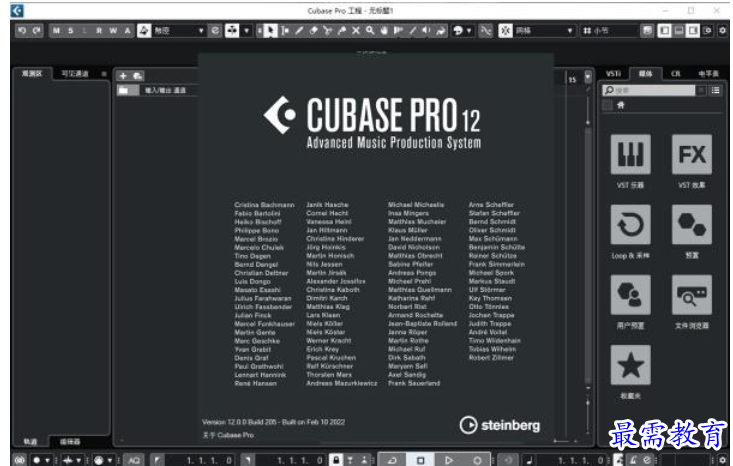Toggle the Snap on/off button

(x=505, y=31)
